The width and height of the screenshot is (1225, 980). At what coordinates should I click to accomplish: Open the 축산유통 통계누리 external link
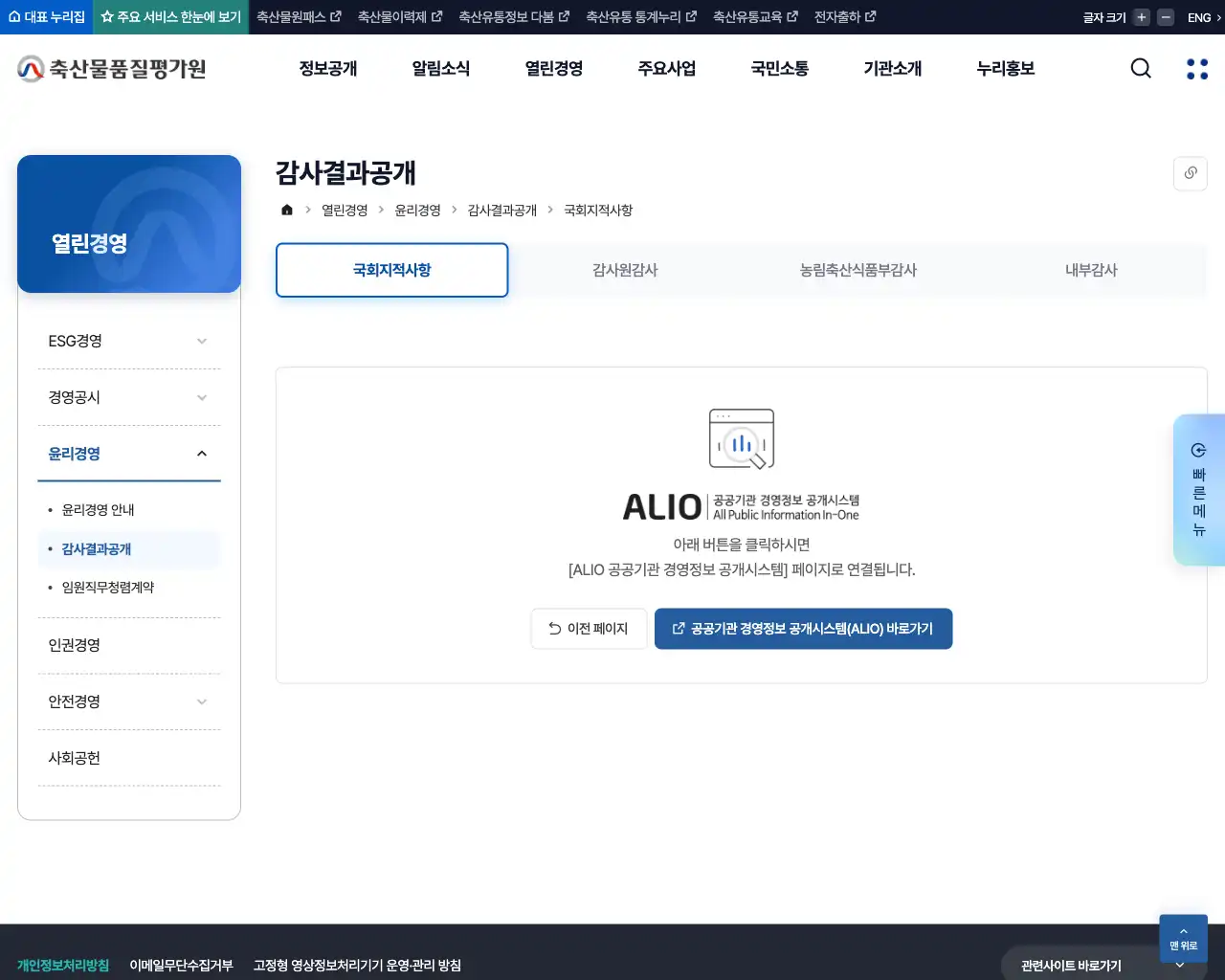tap(641, 17)
